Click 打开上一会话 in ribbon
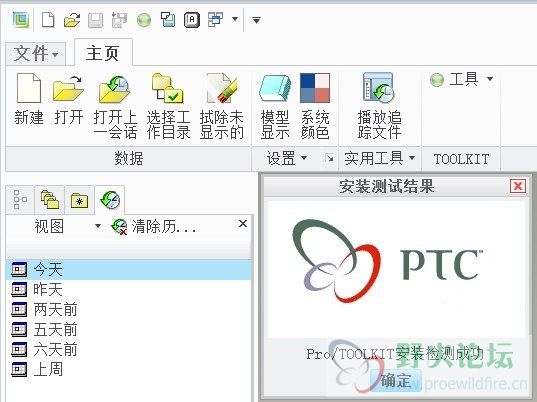The image size is (537, 402). [115, 106]
